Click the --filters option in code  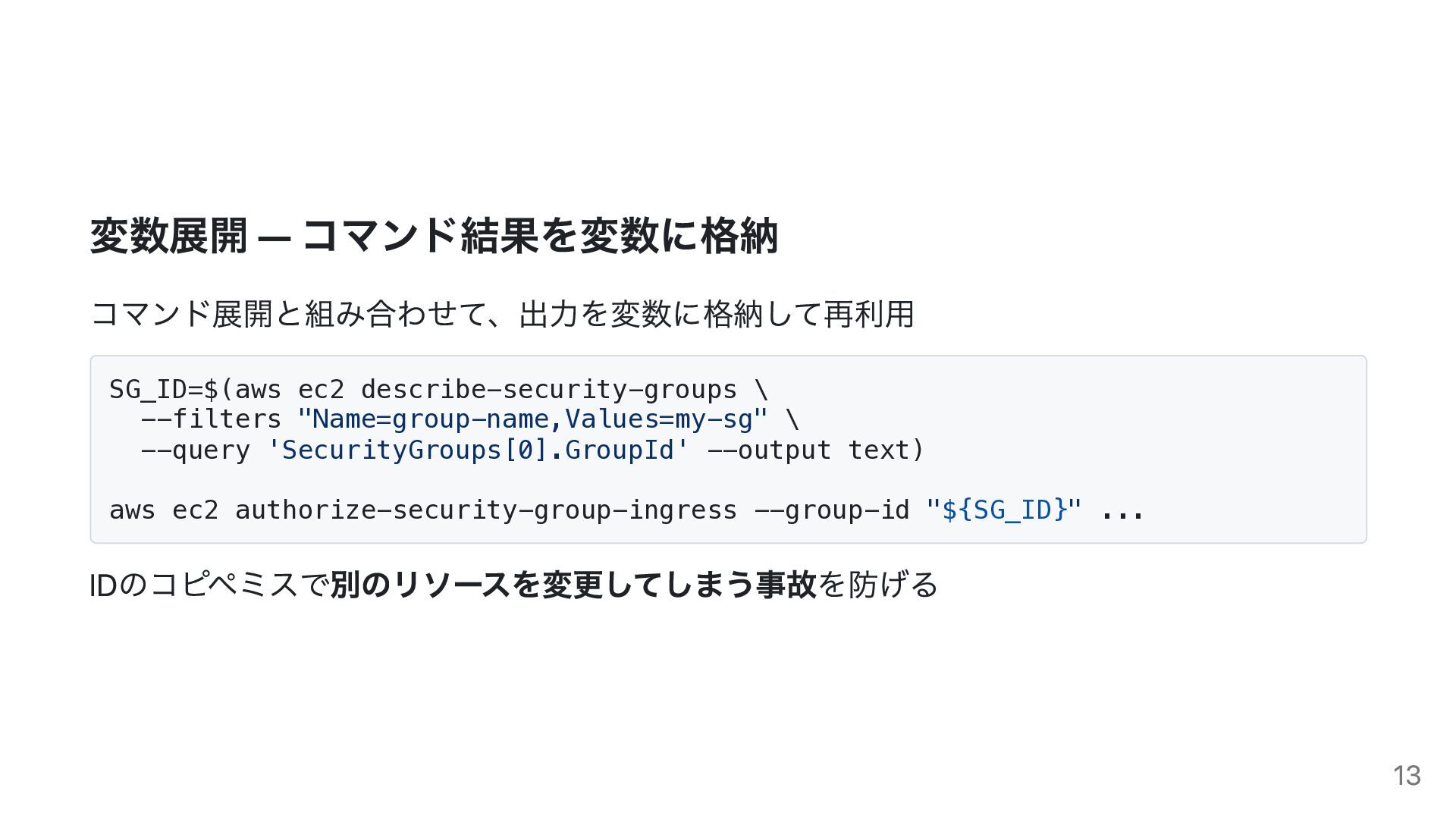(211, 419)
